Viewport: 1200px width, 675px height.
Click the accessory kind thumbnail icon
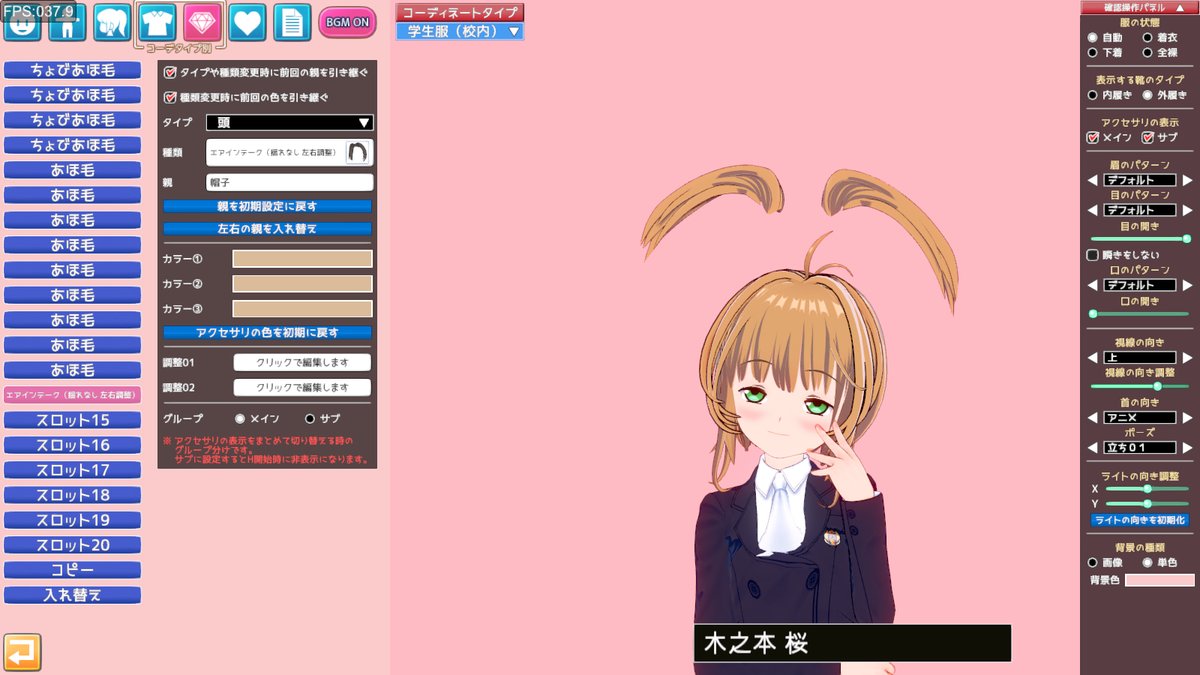pos(359,152)
